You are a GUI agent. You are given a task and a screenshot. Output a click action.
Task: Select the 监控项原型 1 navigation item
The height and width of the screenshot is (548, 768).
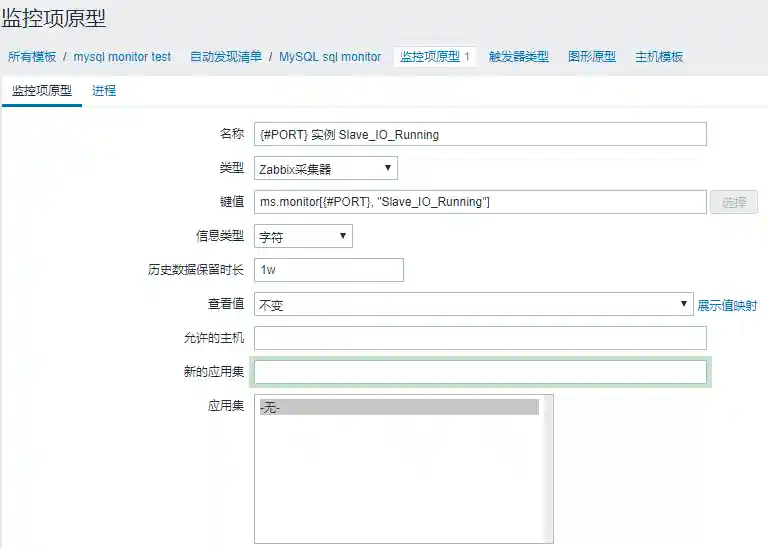tap(435, 57)
